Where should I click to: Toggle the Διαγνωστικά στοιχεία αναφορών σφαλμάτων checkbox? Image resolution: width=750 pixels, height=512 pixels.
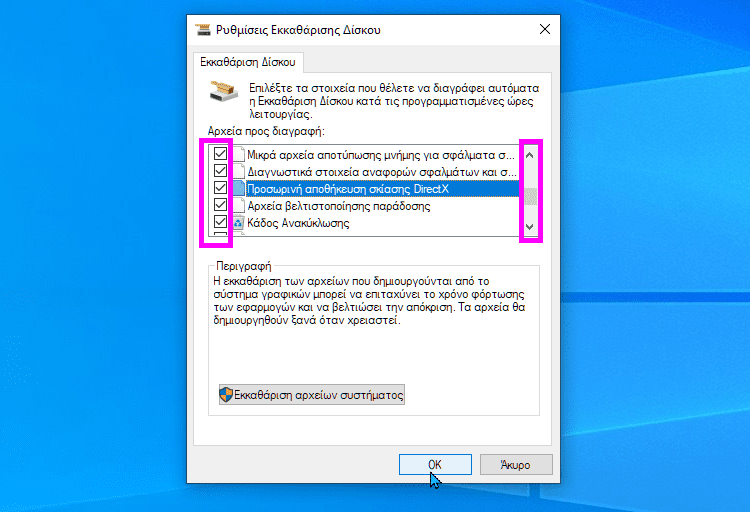click(x=220, y=171)
